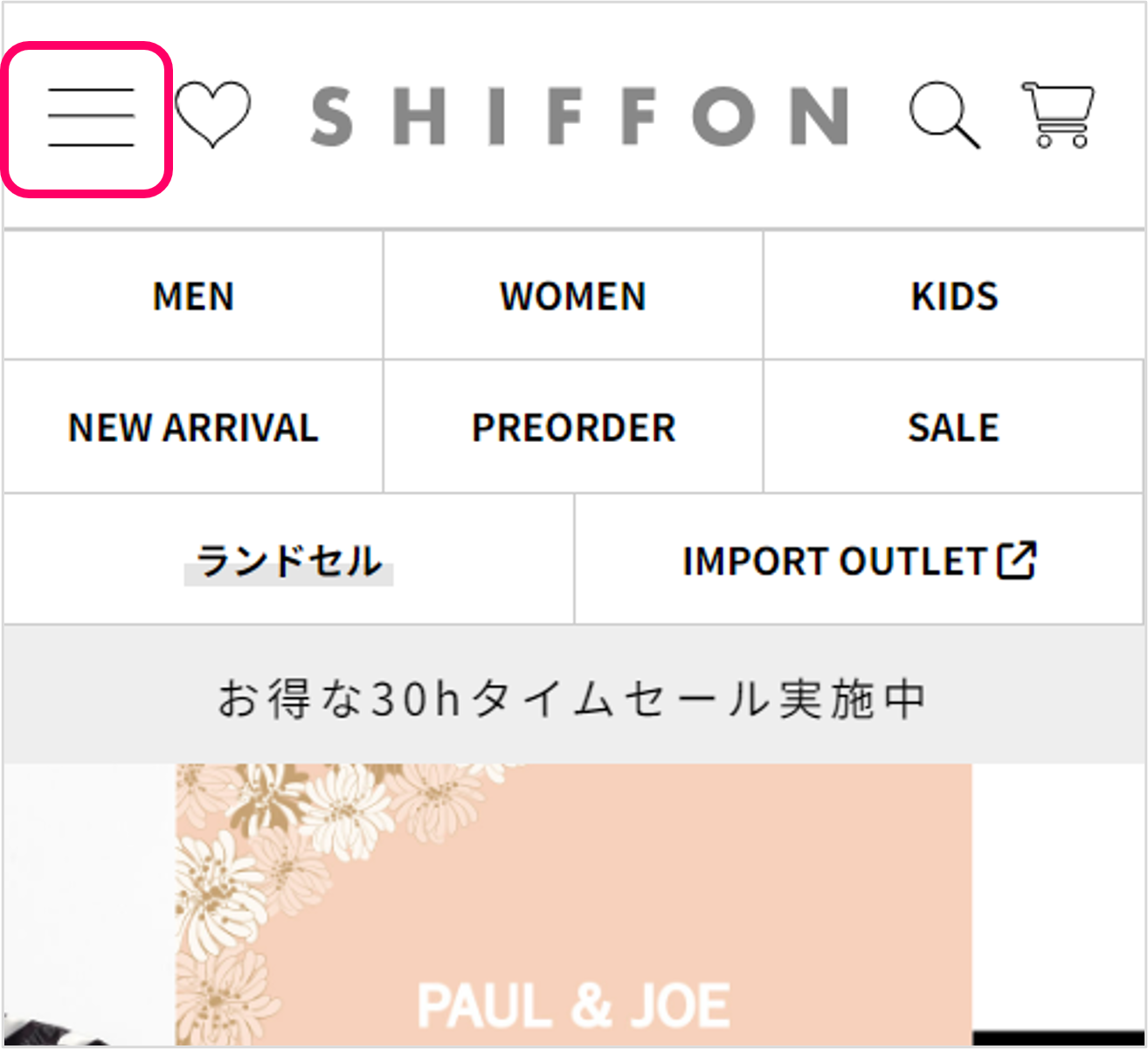Go home via the SHIFFON logo
The width and height of the screenshot is (1148, 1049).
click(x=579, y=114)
